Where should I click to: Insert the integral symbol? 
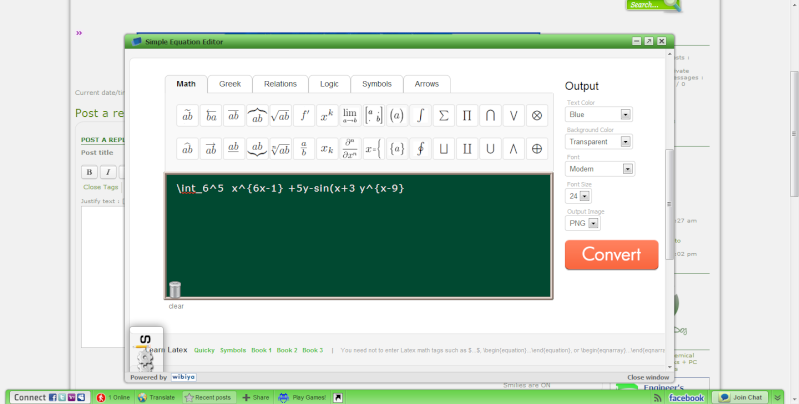click(x=420, y=116)
